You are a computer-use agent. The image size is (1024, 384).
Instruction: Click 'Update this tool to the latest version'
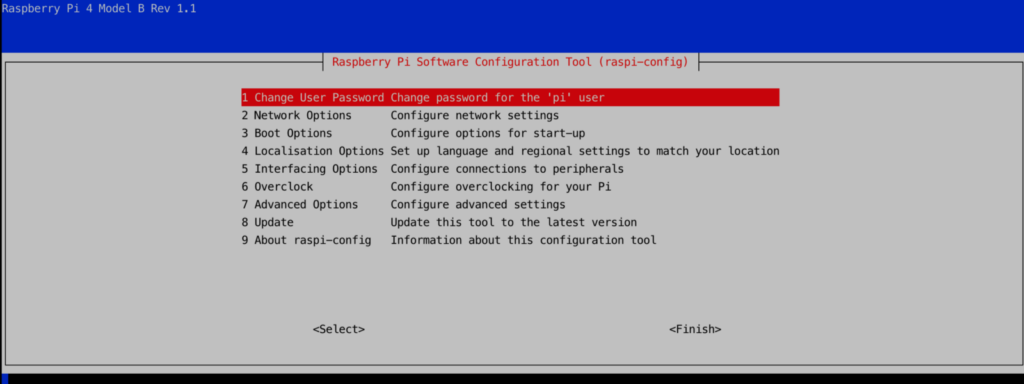tap(513, 222)
